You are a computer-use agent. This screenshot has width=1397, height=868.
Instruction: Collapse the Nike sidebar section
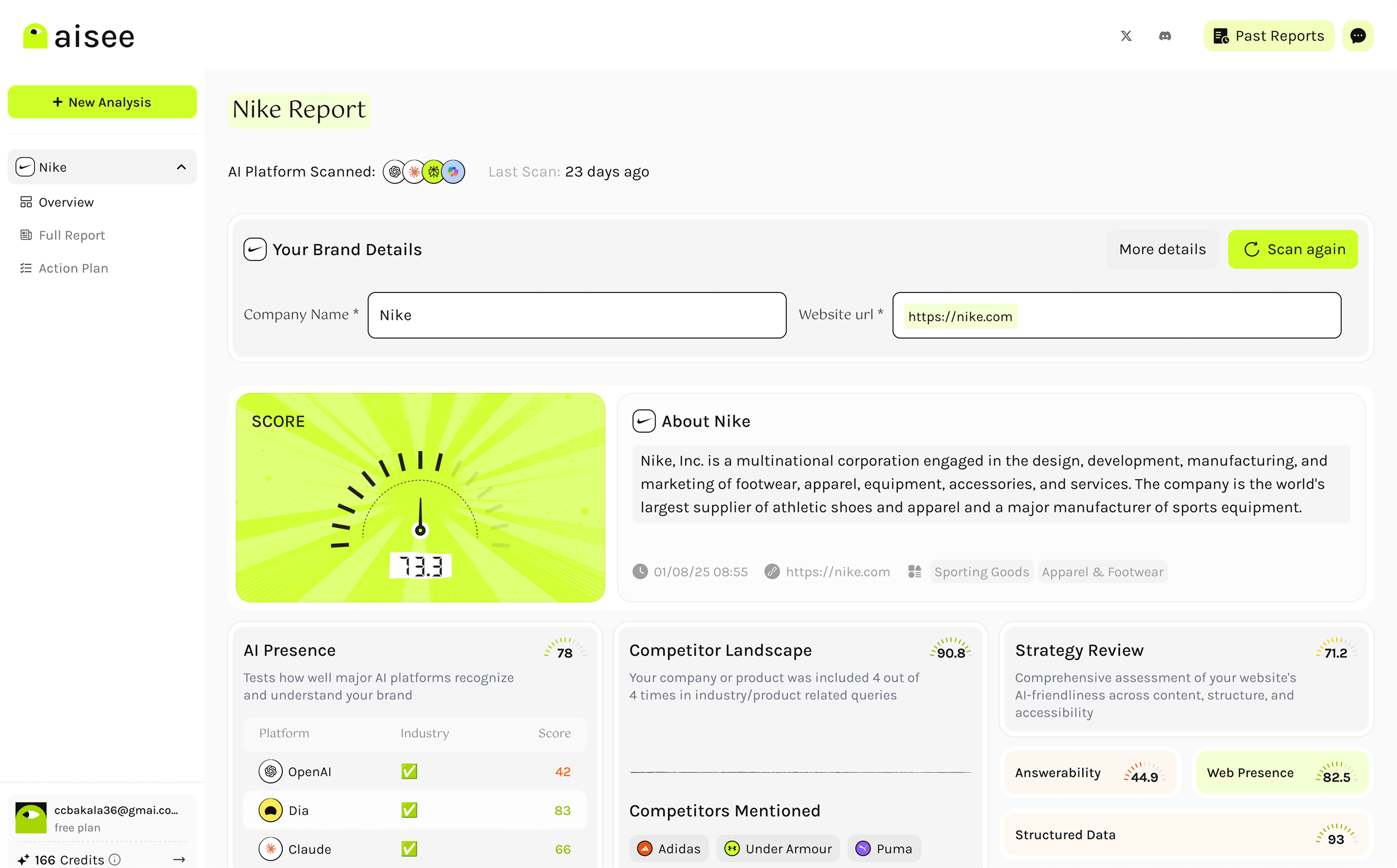point(181,167)
